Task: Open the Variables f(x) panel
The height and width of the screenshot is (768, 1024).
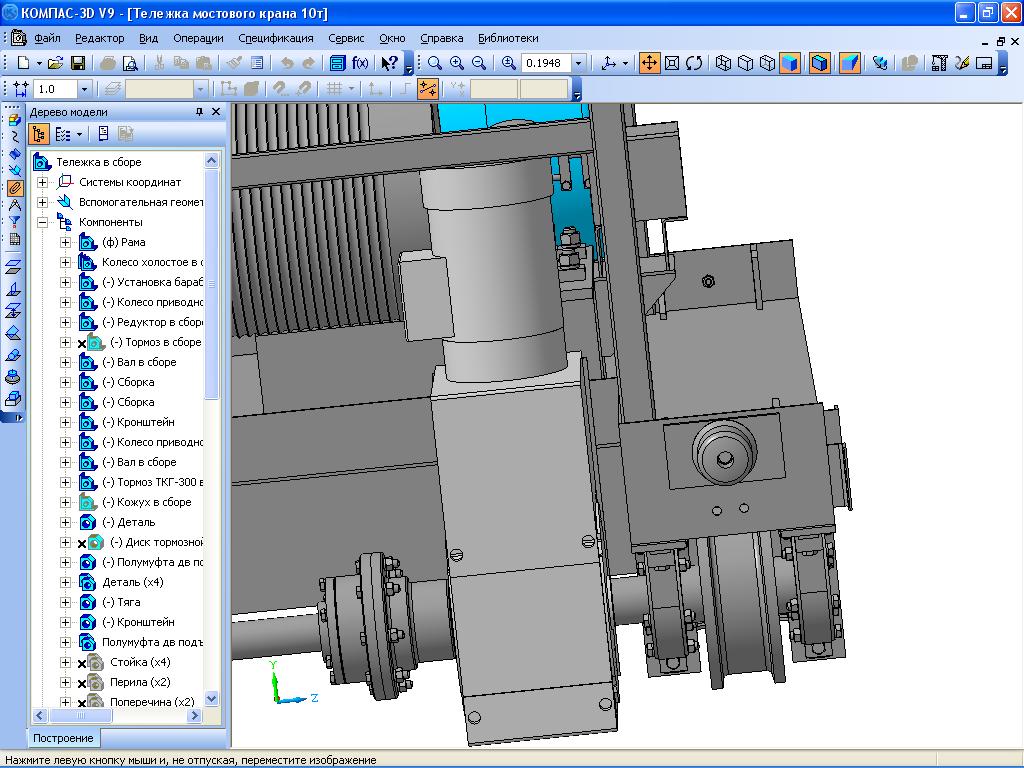Action: click(360, 63)
